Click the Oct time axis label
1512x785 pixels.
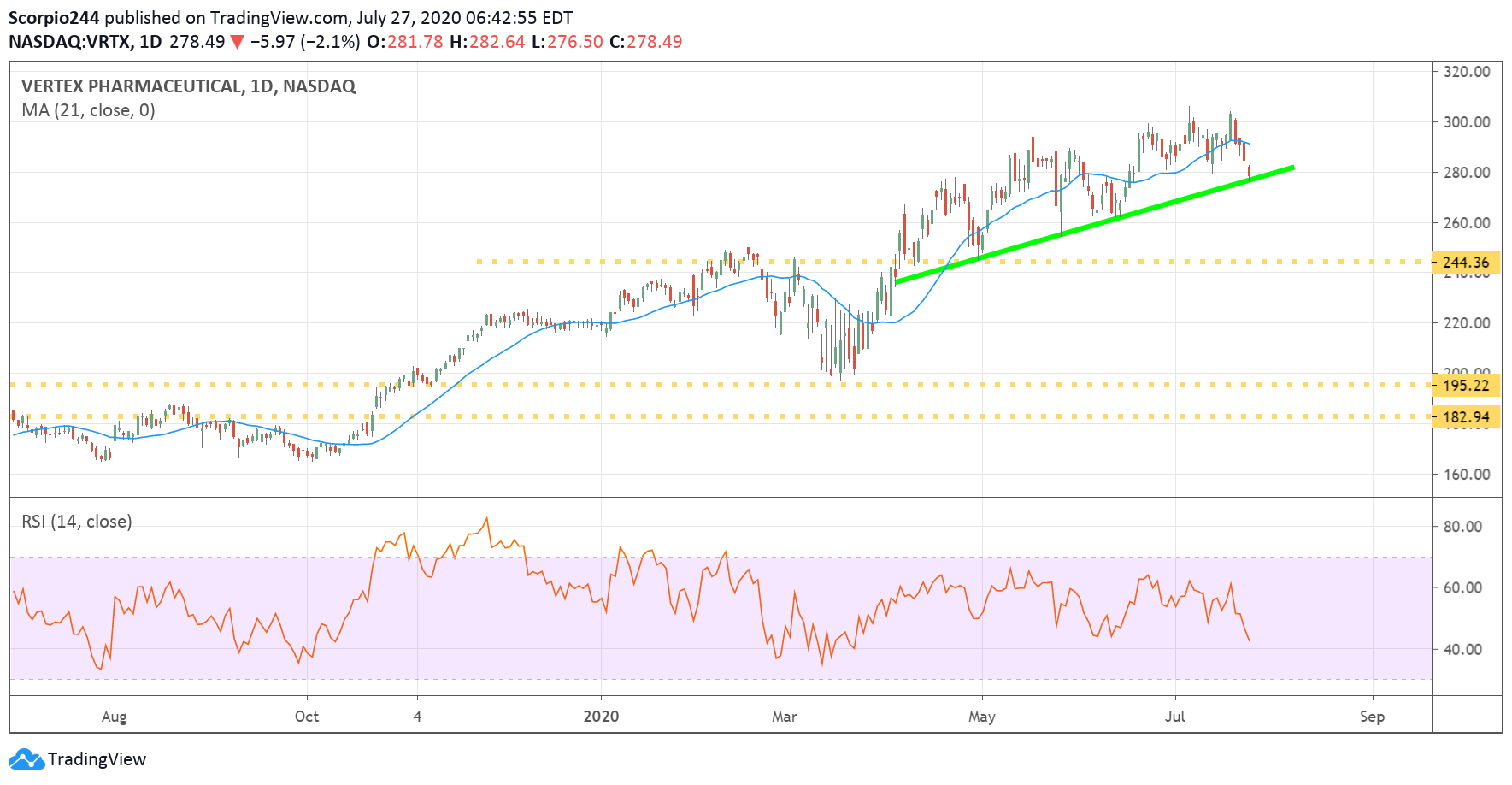[307, 717]
